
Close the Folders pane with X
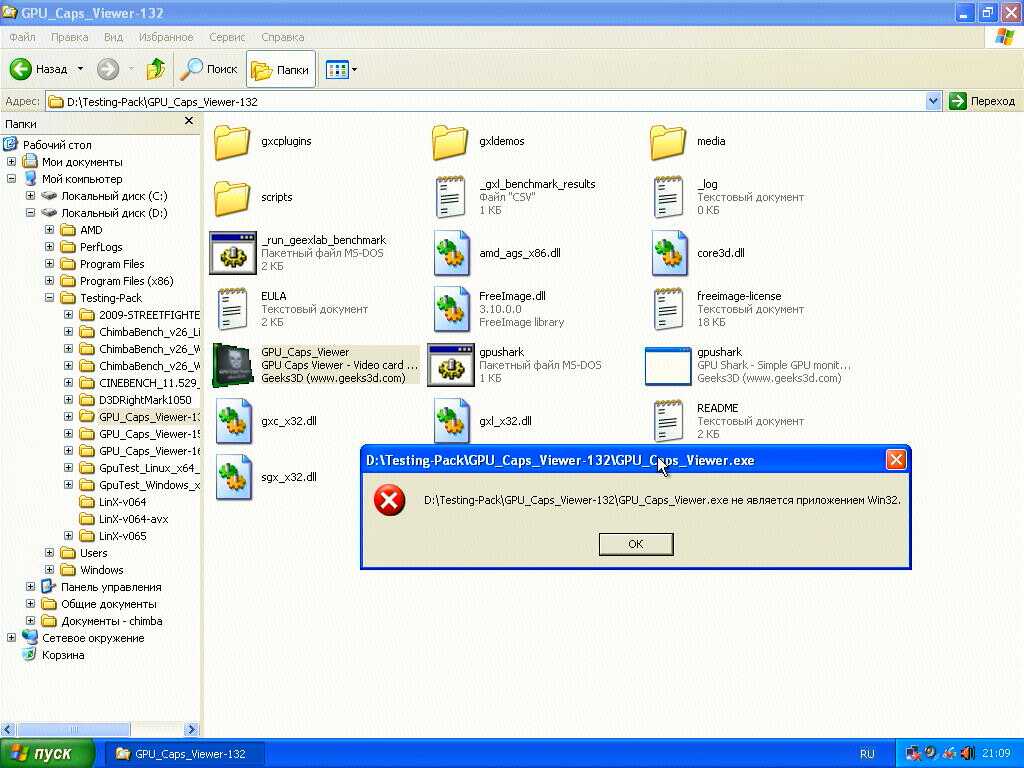[x=189, y=121]
